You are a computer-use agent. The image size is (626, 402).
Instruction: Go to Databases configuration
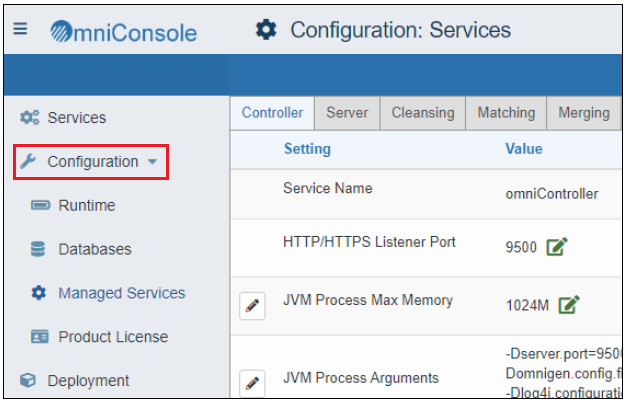coord(95,249)
